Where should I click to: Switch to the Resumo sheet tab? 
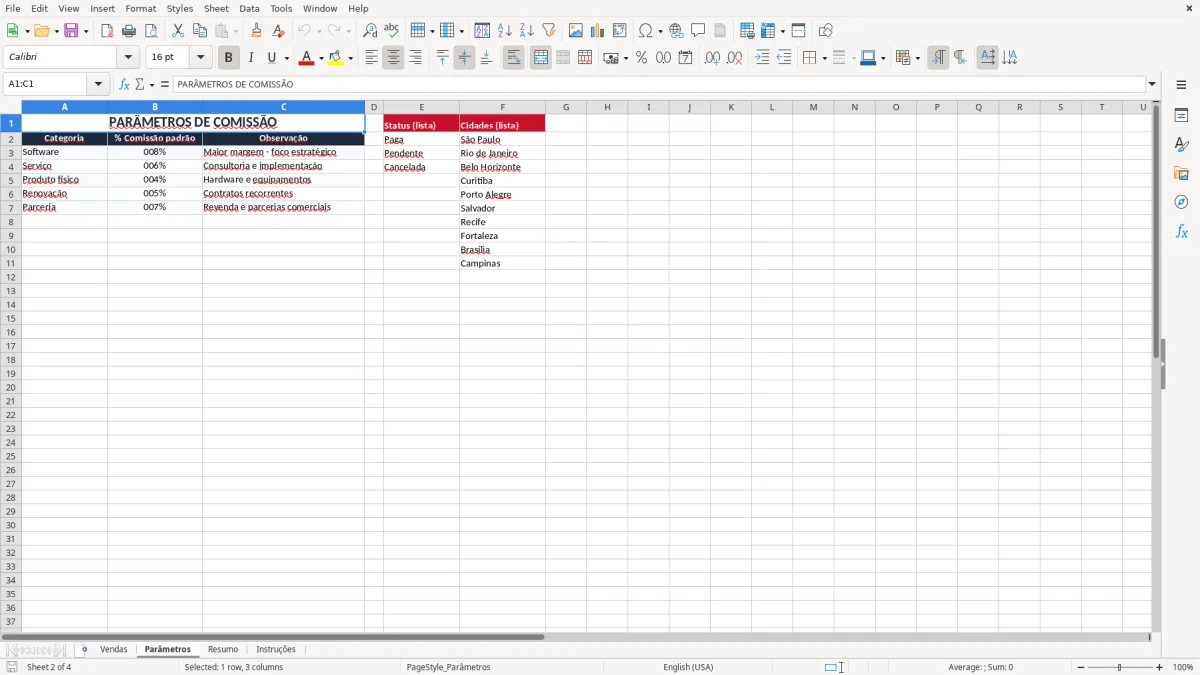coord(223,650)
